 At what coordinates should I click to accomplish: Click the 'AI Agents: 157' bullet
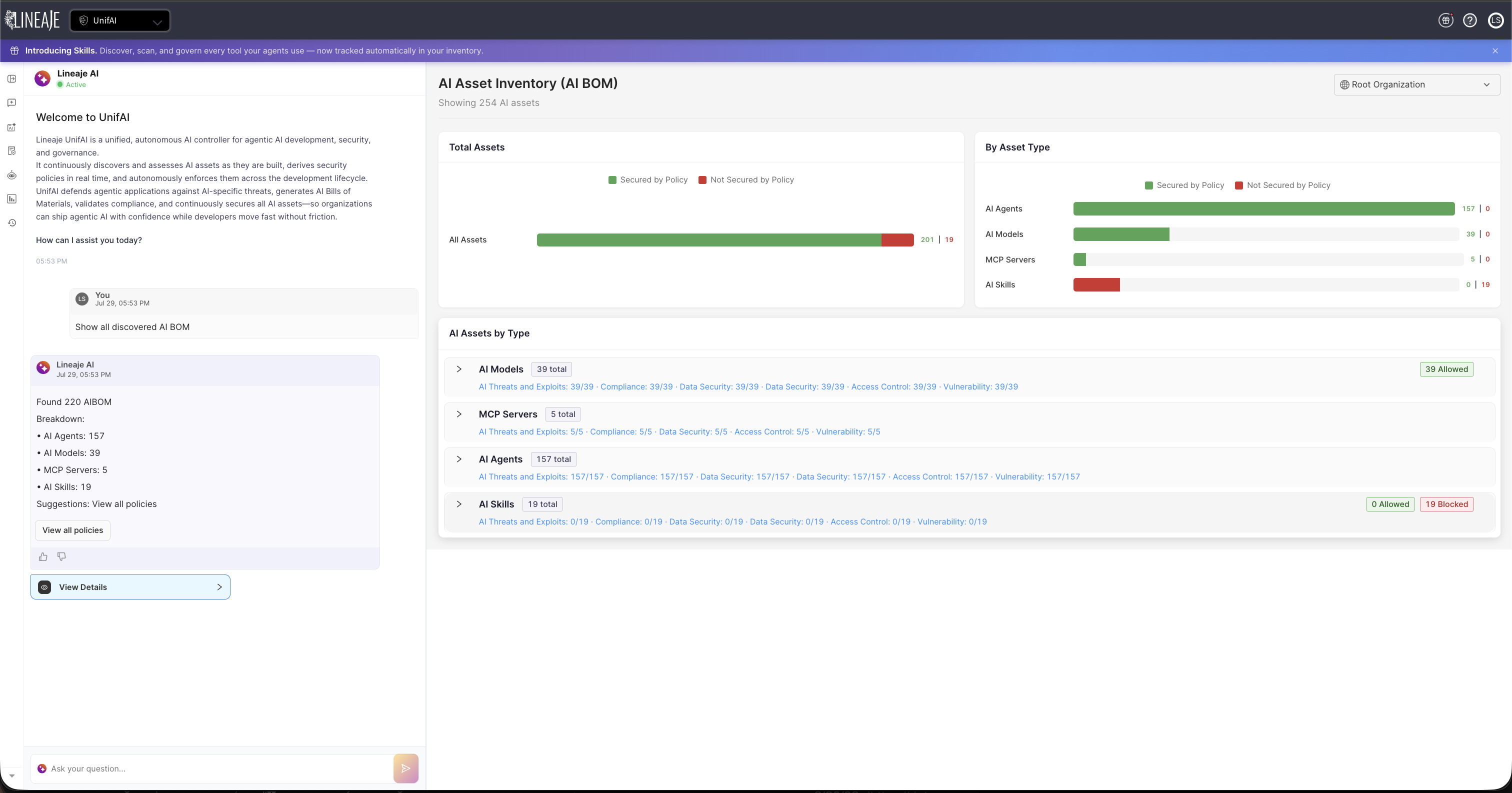(x=70, y=436)
